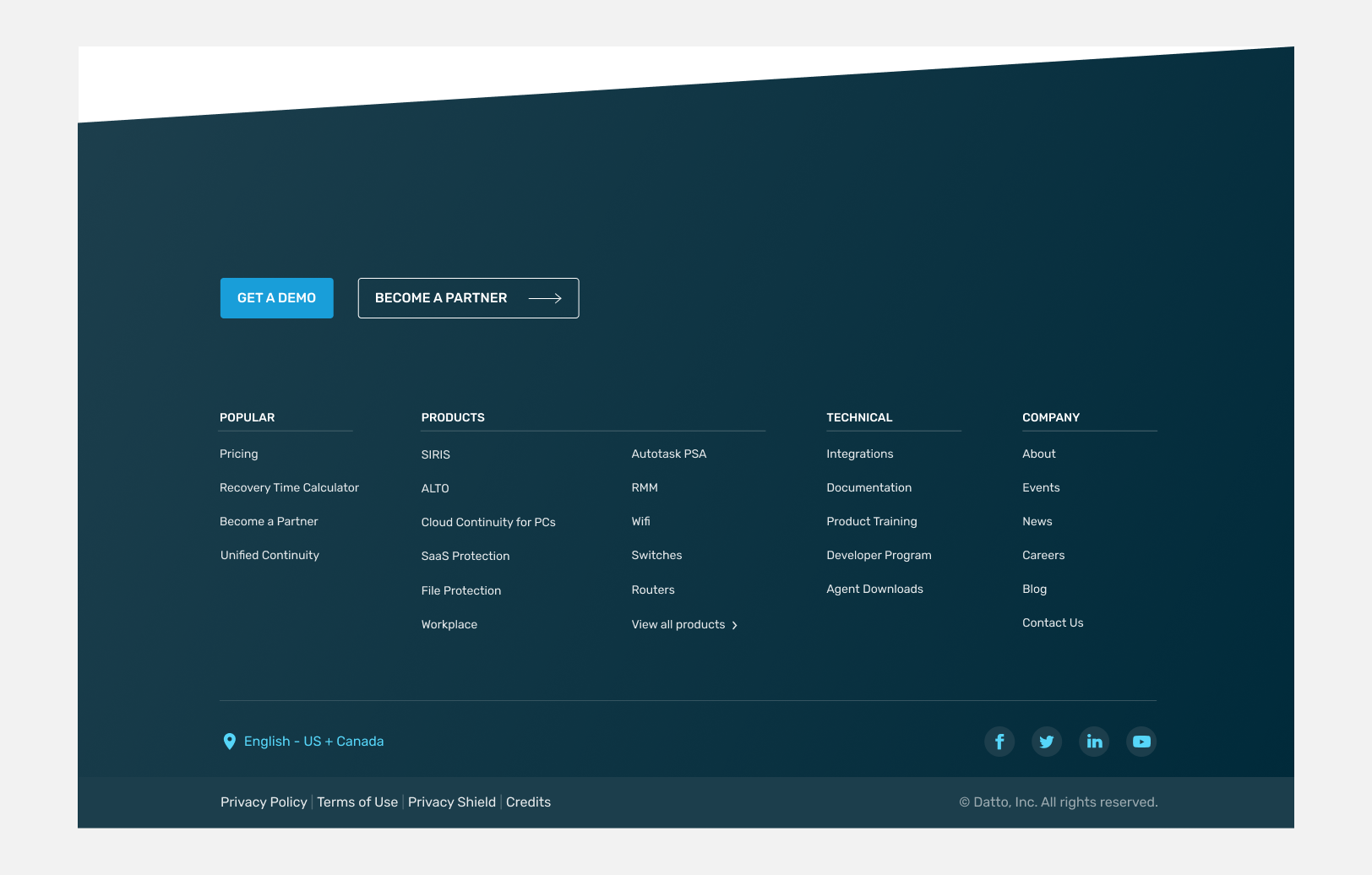Image resolution: width=1372 pixels, height=875 pixels.
Task: Click the Get a Demo button
Action: pos(277,298)
